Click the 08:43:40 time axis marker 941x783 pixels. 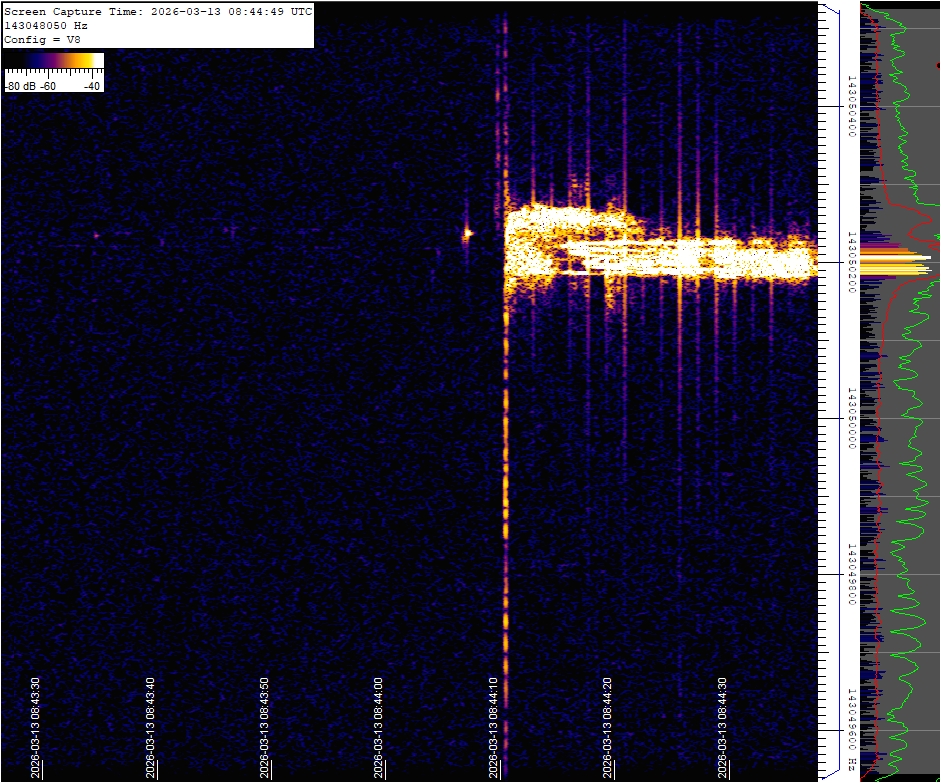[151, 726]
